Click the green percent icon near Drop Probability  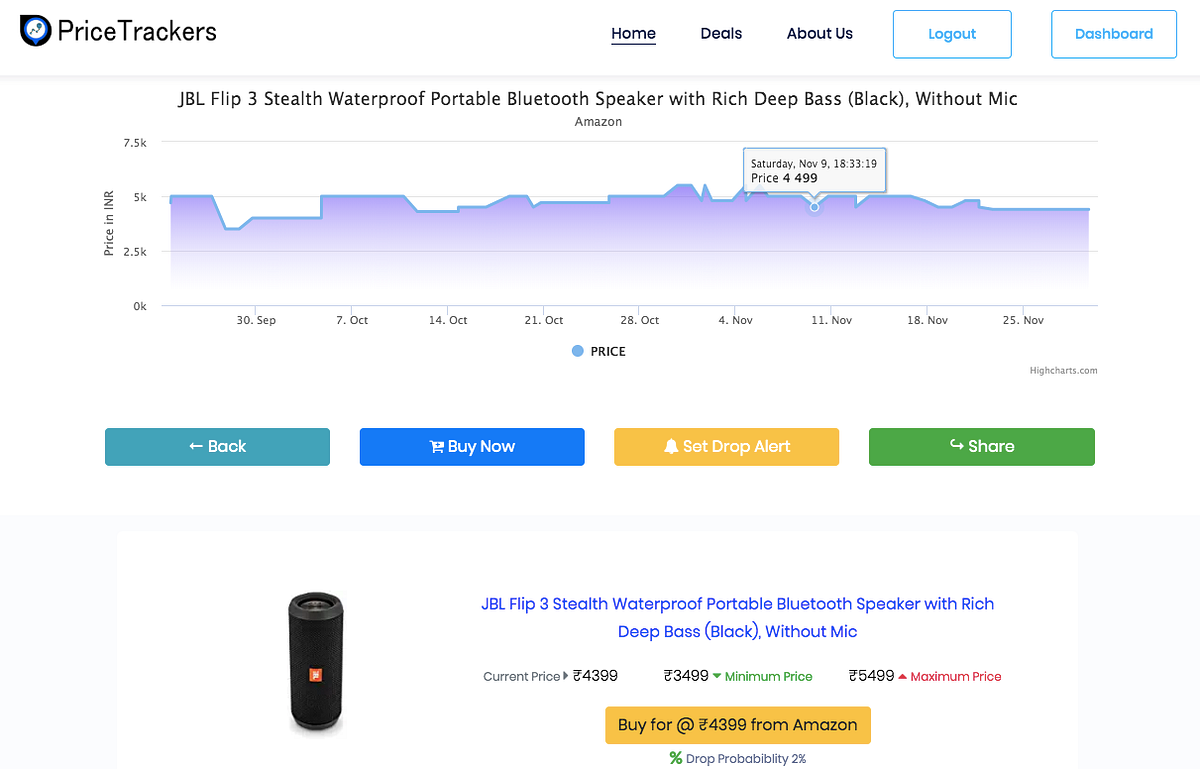pos(676,758)
